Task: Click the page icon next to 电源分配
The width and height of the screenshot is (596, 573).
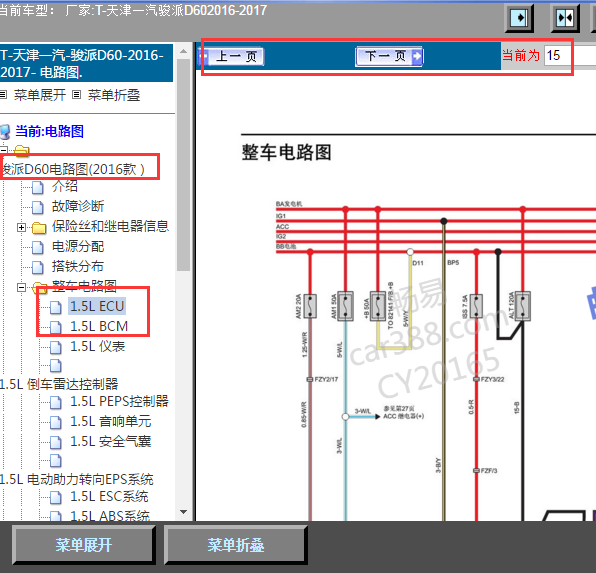Action: tap(38, 247)
